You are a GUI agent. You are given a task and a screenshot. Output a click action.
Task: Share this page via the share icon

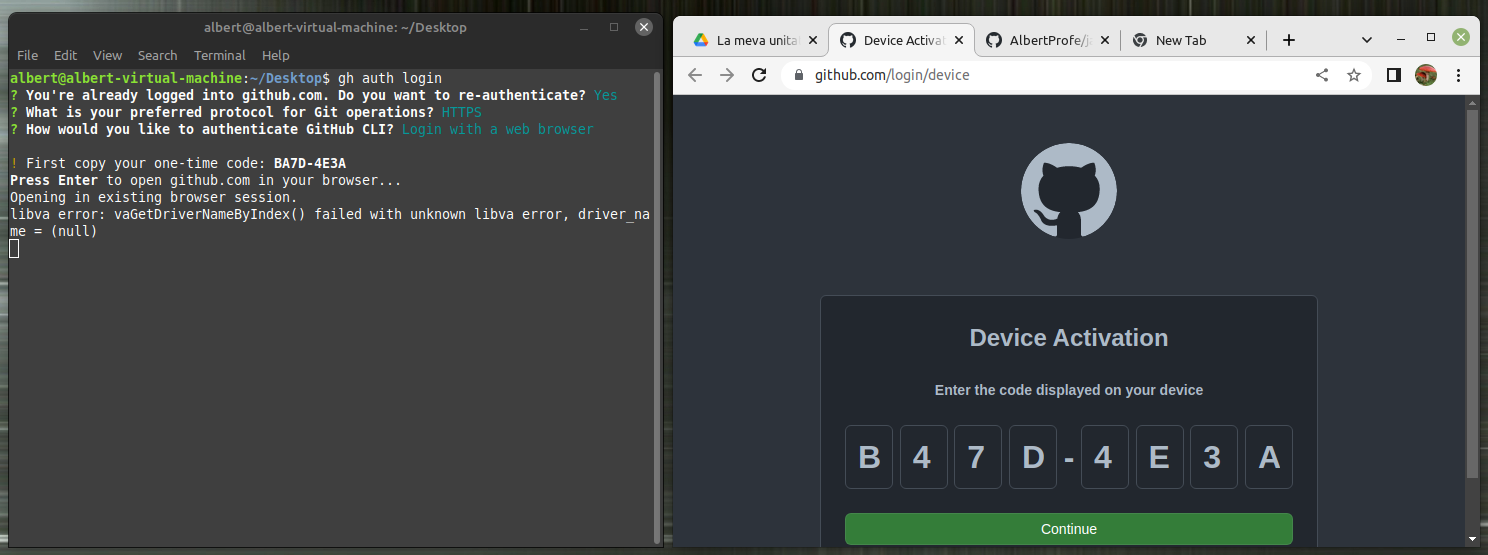[1322, 75]
